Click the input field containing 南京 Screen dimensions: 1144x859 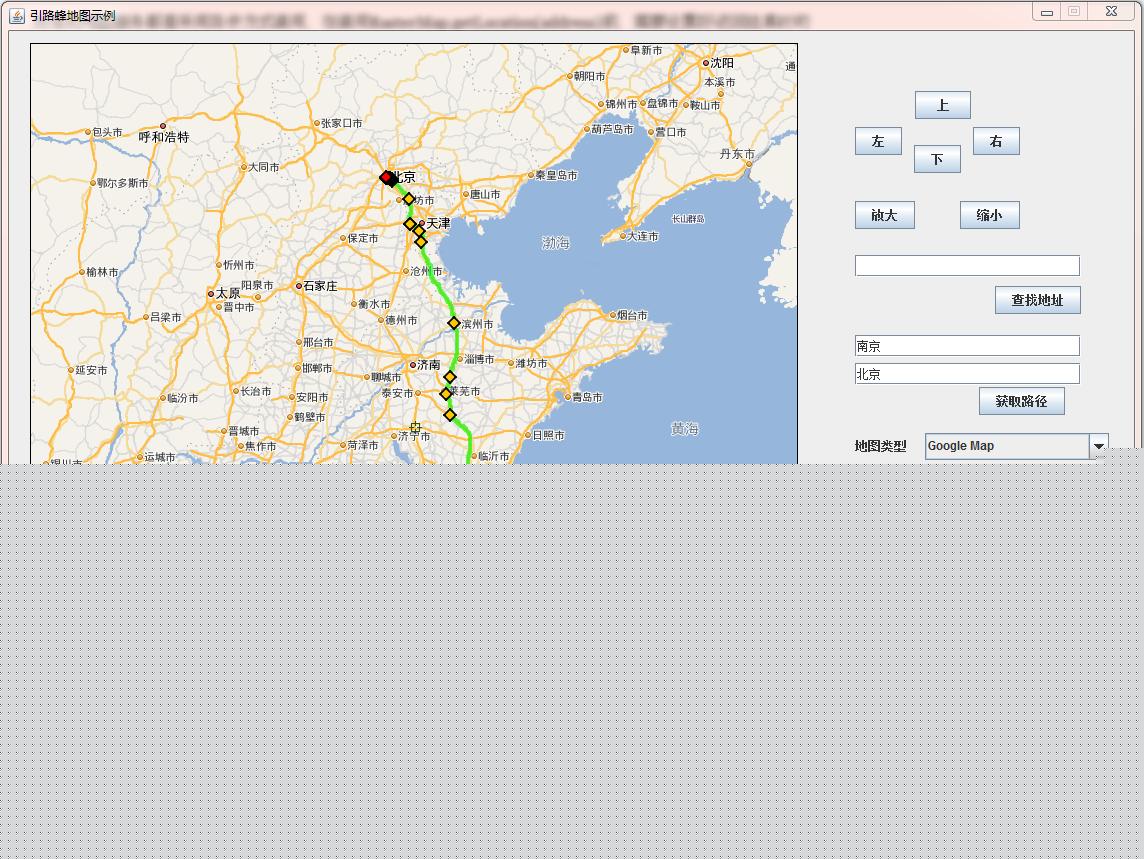click(967, 346)
